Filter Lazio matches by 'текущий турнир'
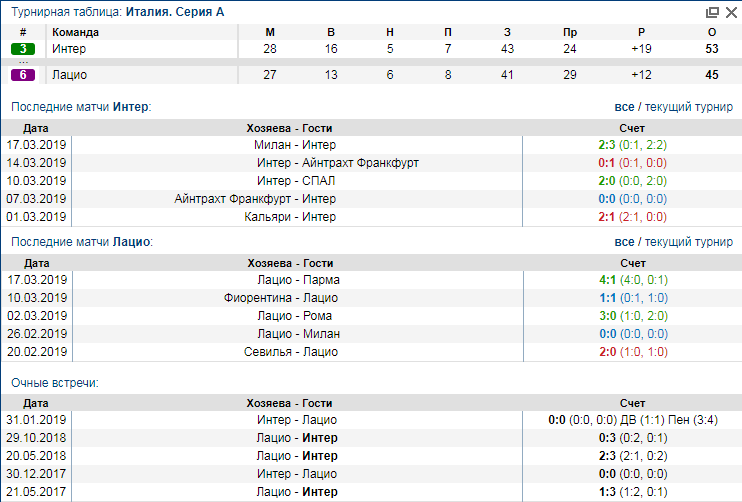The width and height of the screenshot is (742, 502). click(x=688, y=242)
